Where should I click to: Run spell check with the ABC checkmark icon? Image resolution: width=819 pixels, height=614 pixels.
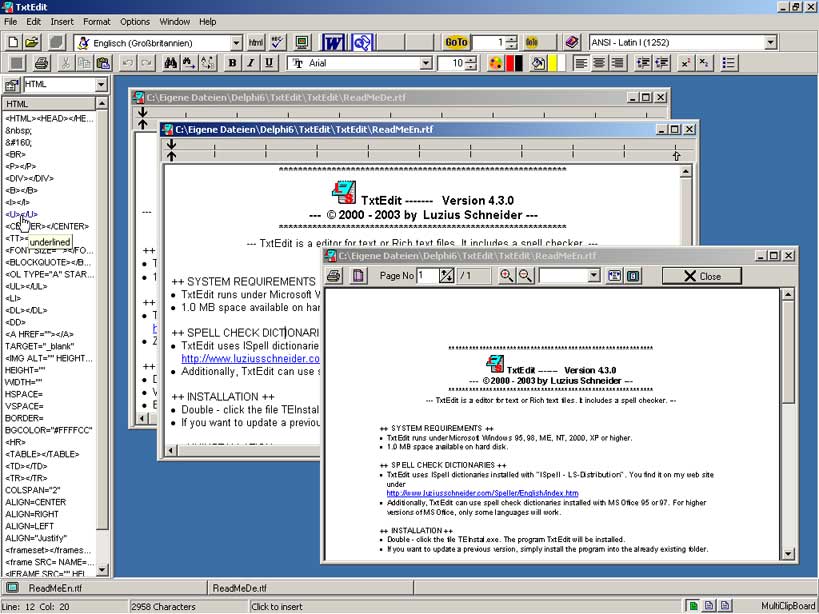277,42
